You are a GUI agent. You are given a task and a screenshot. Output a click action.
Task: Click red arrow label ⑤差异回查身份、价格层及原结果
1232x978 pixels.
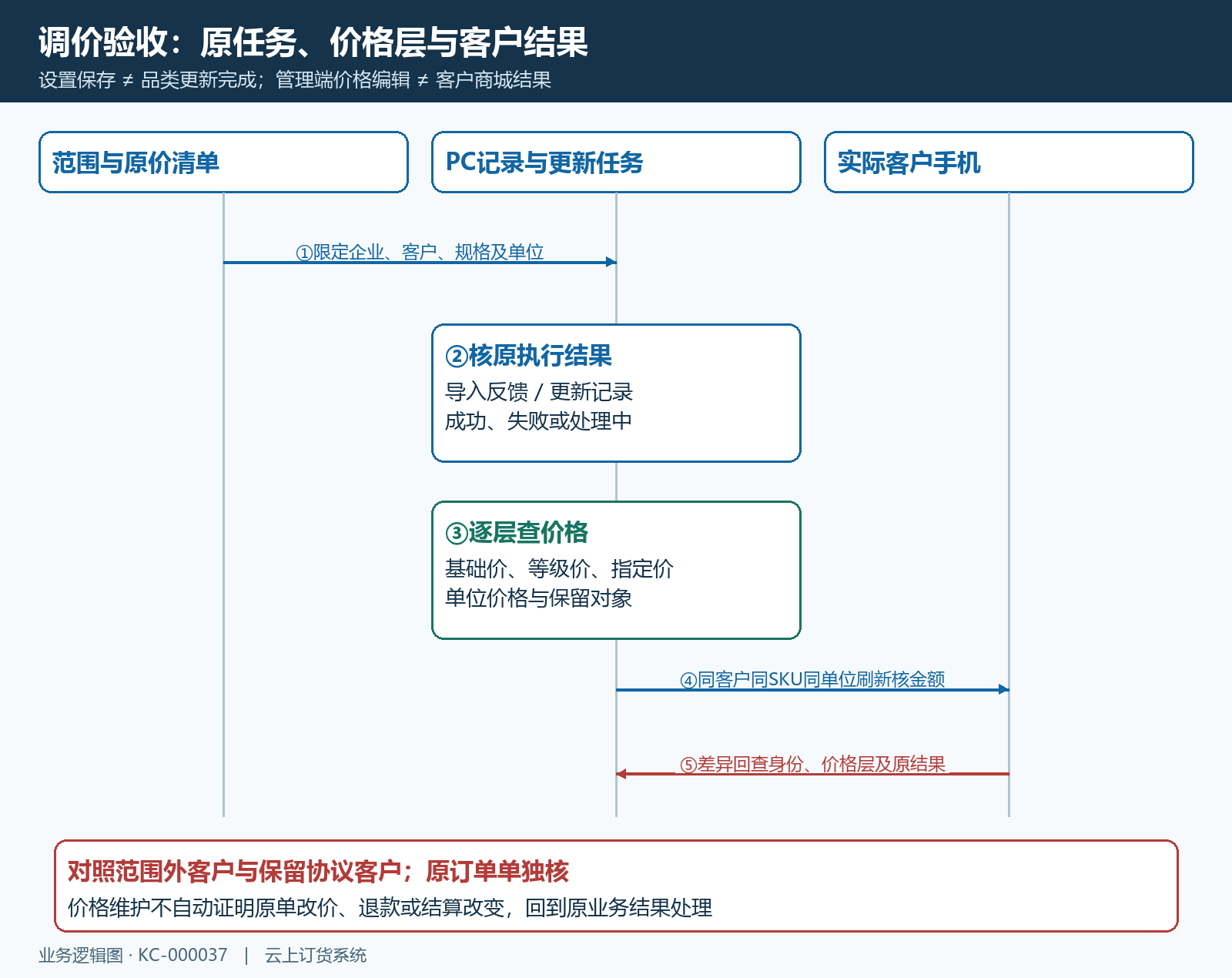coord(812,764)
